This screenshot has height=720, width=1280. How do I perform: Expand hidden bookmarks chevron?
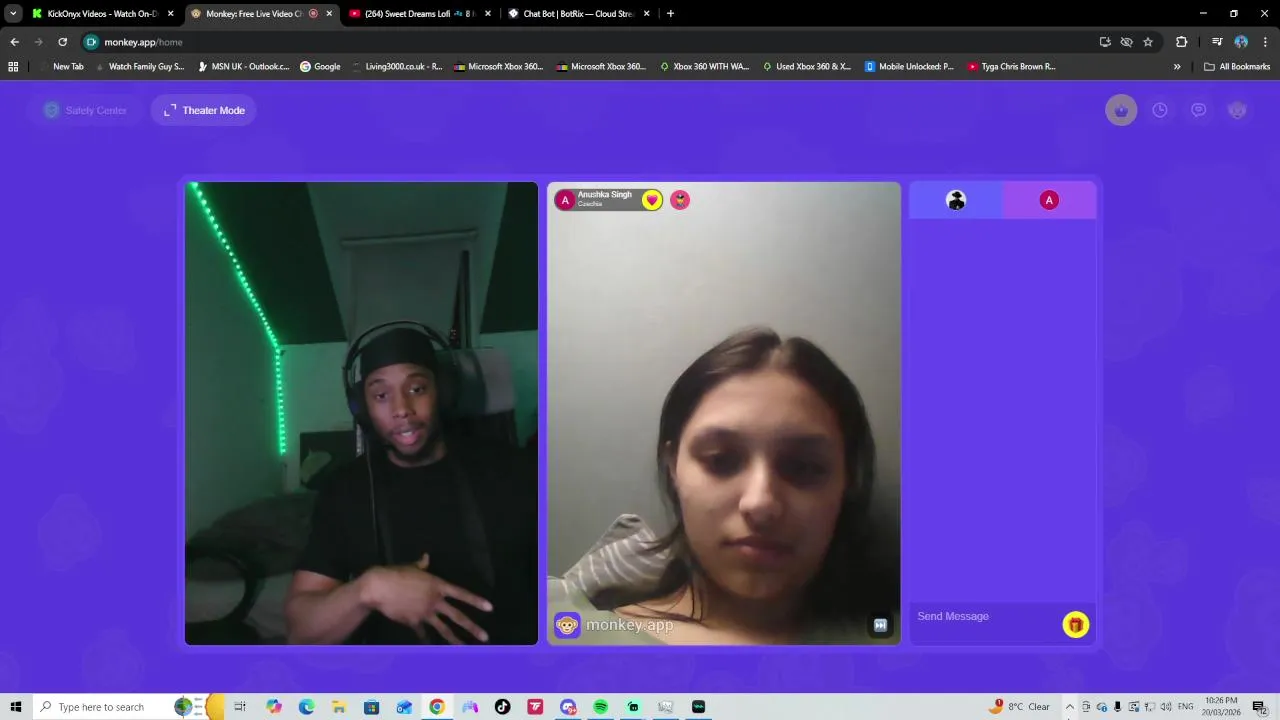1177,67
